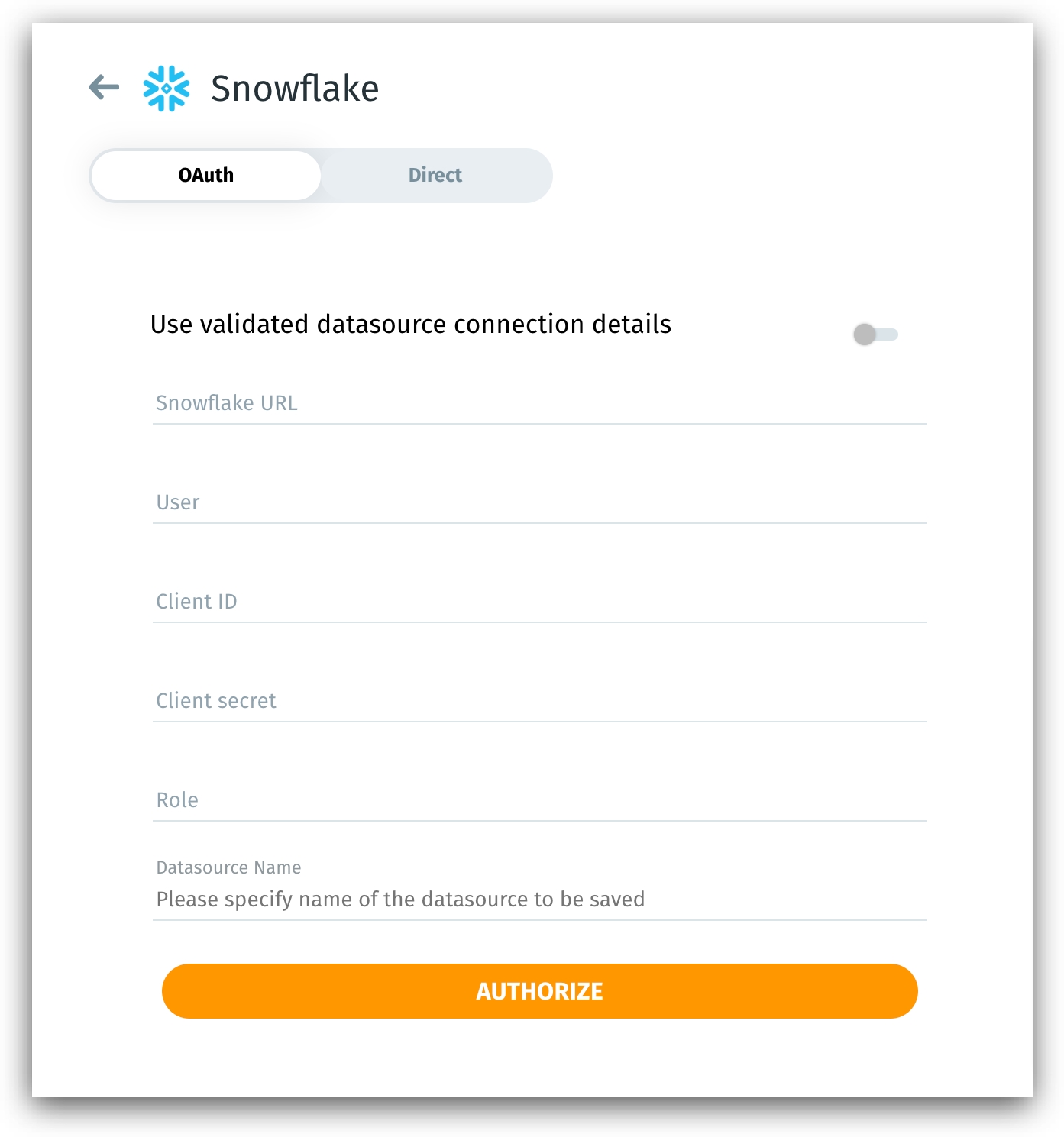The width and height of the screenshot is (1064, 1137).
Task: Click the gray knob of the toggle switch
Action: coord(865,334)
